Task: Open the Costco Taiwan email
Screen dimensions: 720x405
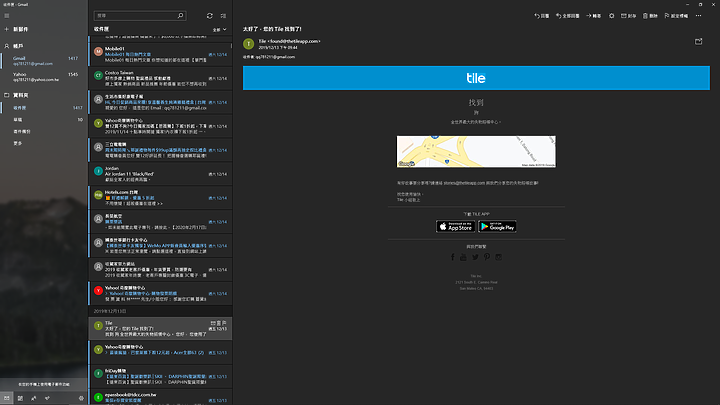Action: point(161,78)
